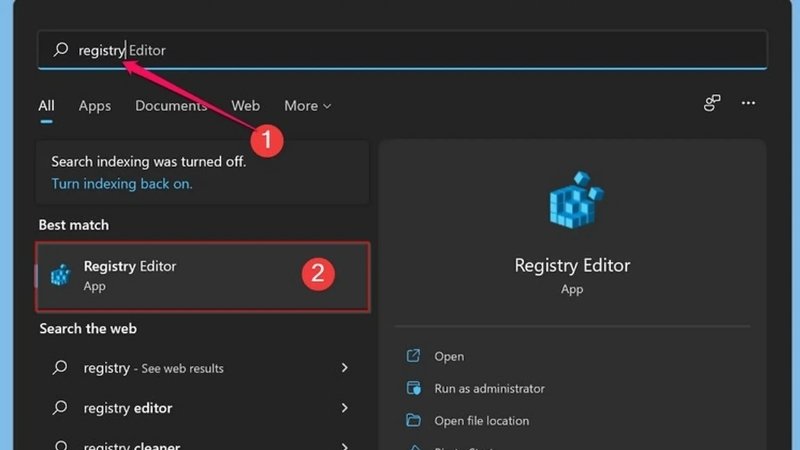
Task: Expand the More dropdown
Action: [308, 106]
